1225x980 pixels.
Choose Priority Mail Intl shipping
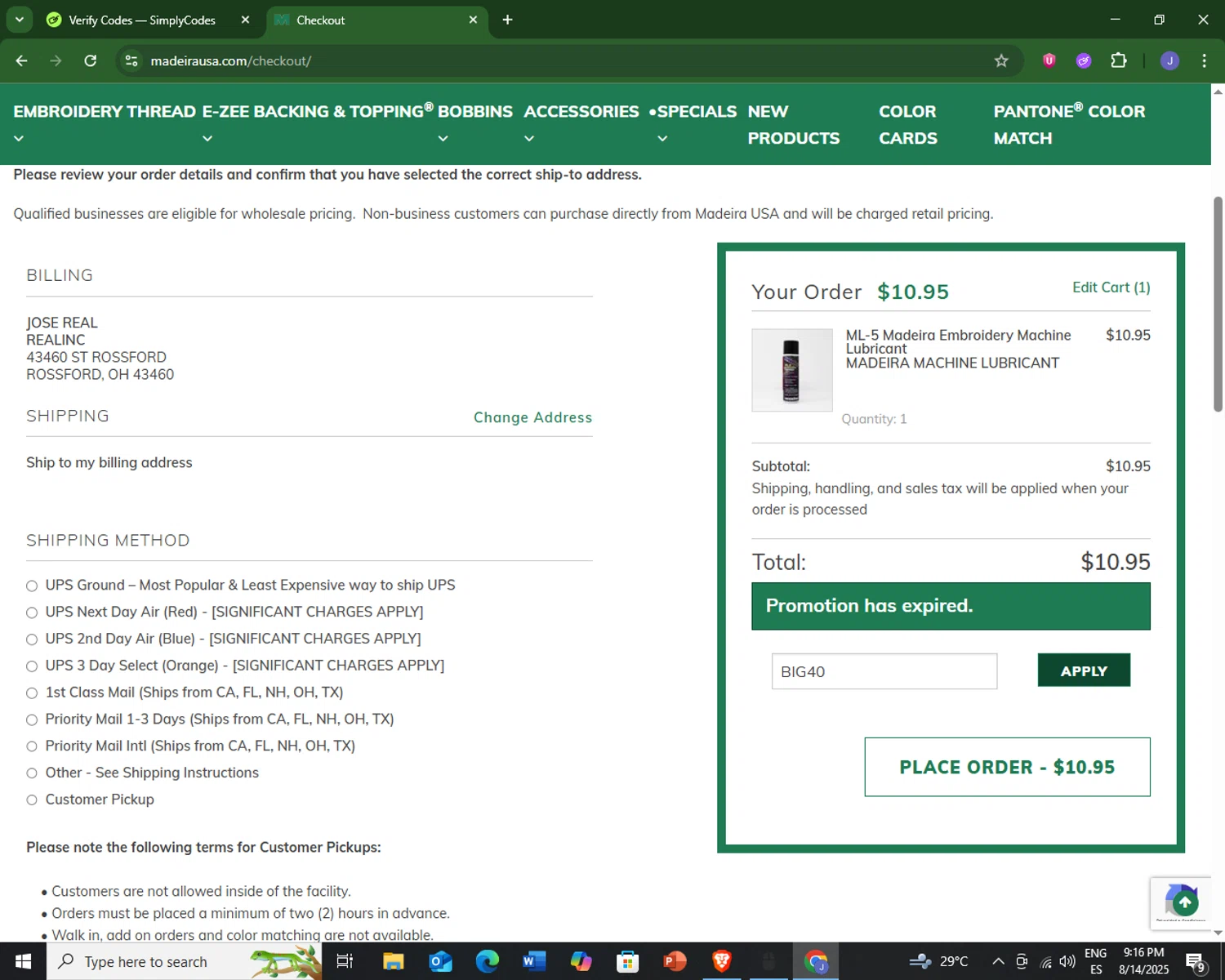coord(32,746)
